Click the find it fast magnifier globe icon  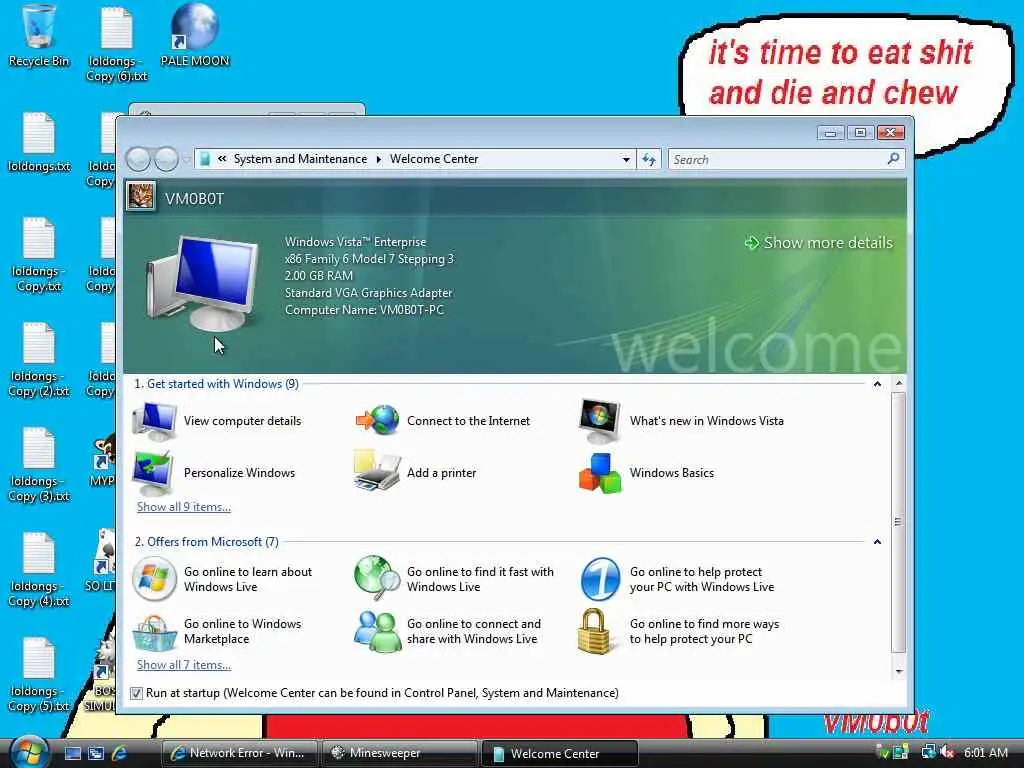click(377, 578)
